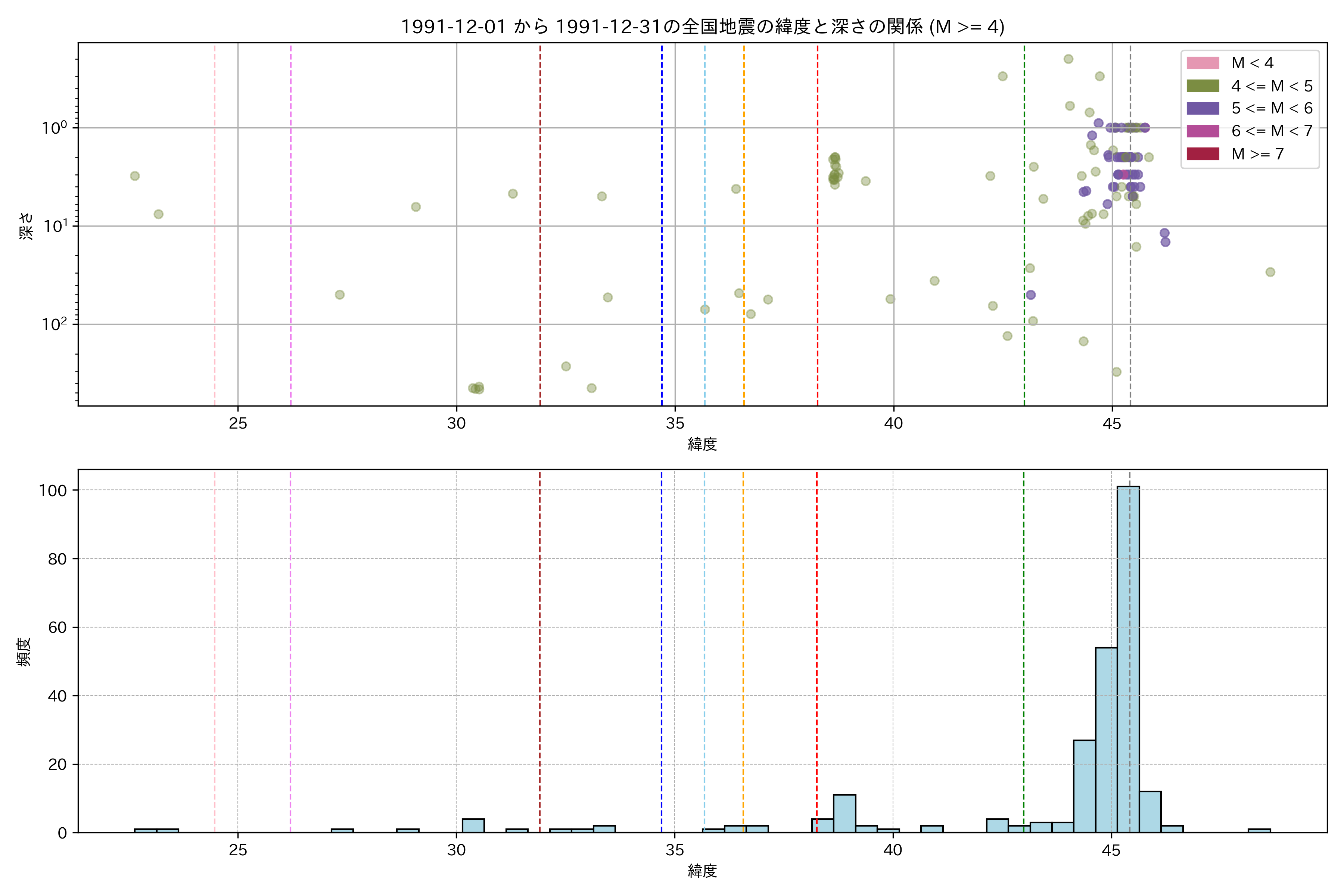Click the leftmost scatter point near latitude 22.5
1344x896 pixels.
[x=135, y=176]
